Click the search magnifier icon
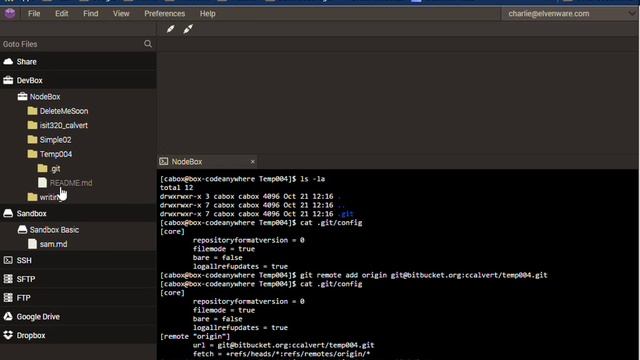Screen dimensions: 640x360 click(148, 44)
